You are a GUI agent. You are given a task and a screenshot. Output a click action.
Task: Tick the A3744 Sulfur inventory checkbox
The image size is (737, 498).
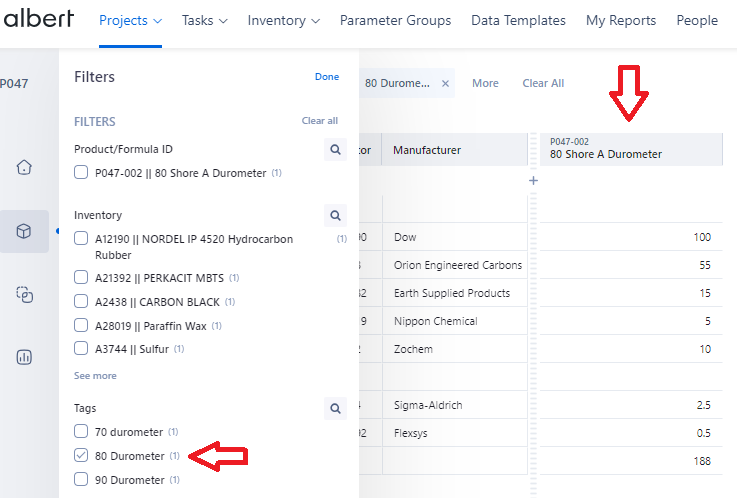[81, 349]
